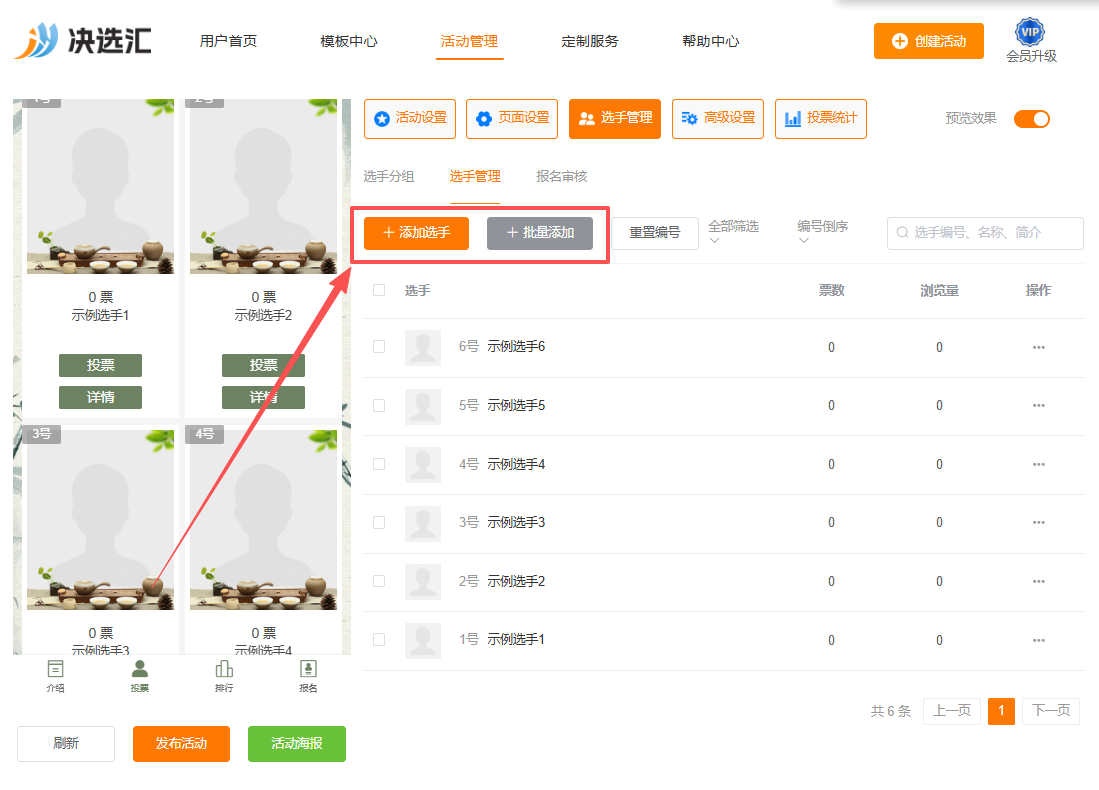Expand the 编号倒序 sort dropdown
This screenshot has width=1099, height=790.
pos(822,231)
